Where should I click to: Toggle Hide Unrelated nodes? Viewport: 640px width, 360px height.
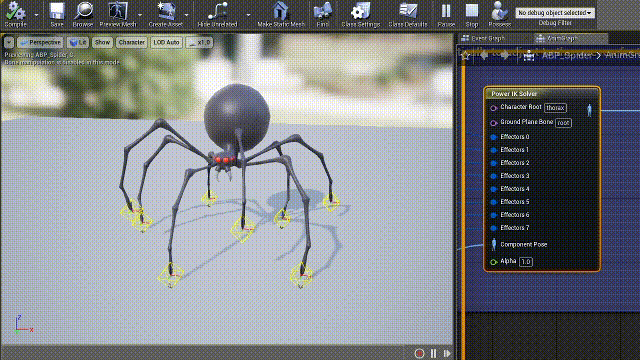(217, 14)
